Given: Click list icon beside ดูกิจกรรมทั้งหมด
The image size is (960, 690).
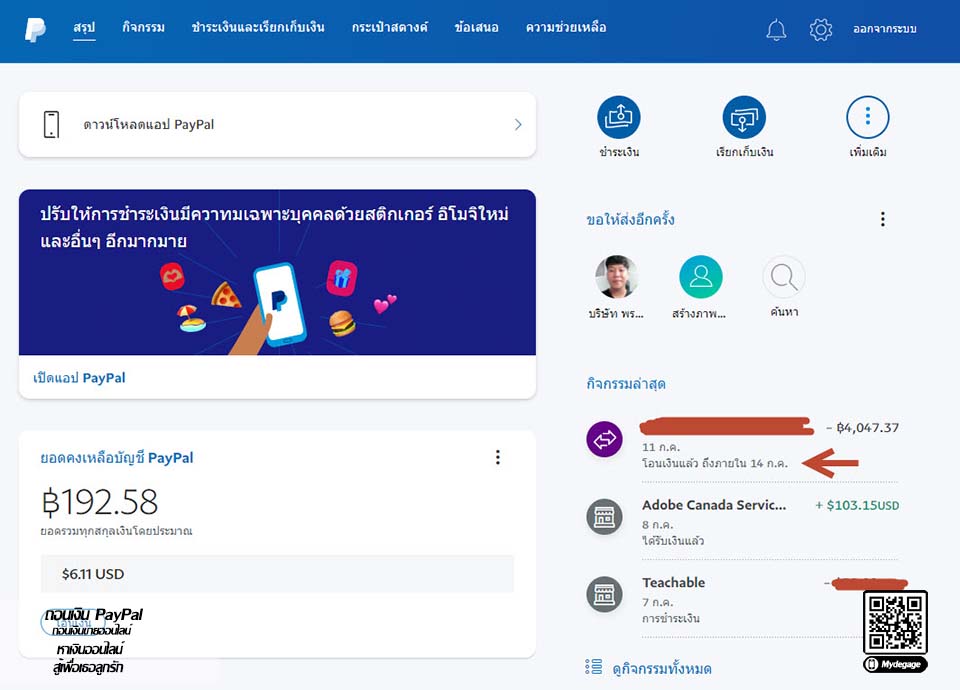Looking at the screenshot, I should (x=593, y=667).
